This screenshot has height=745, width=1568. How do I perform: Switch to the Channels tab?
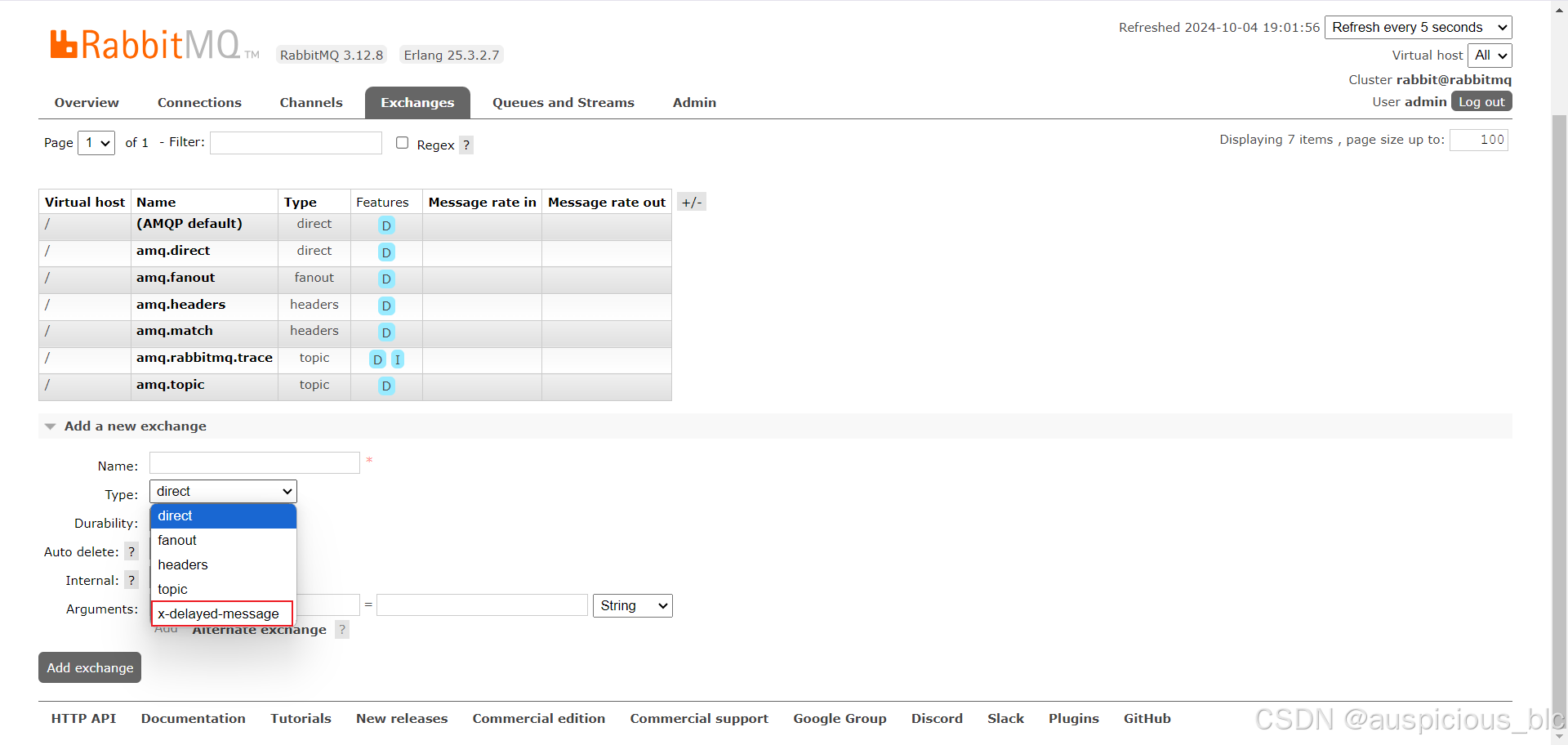311,102
